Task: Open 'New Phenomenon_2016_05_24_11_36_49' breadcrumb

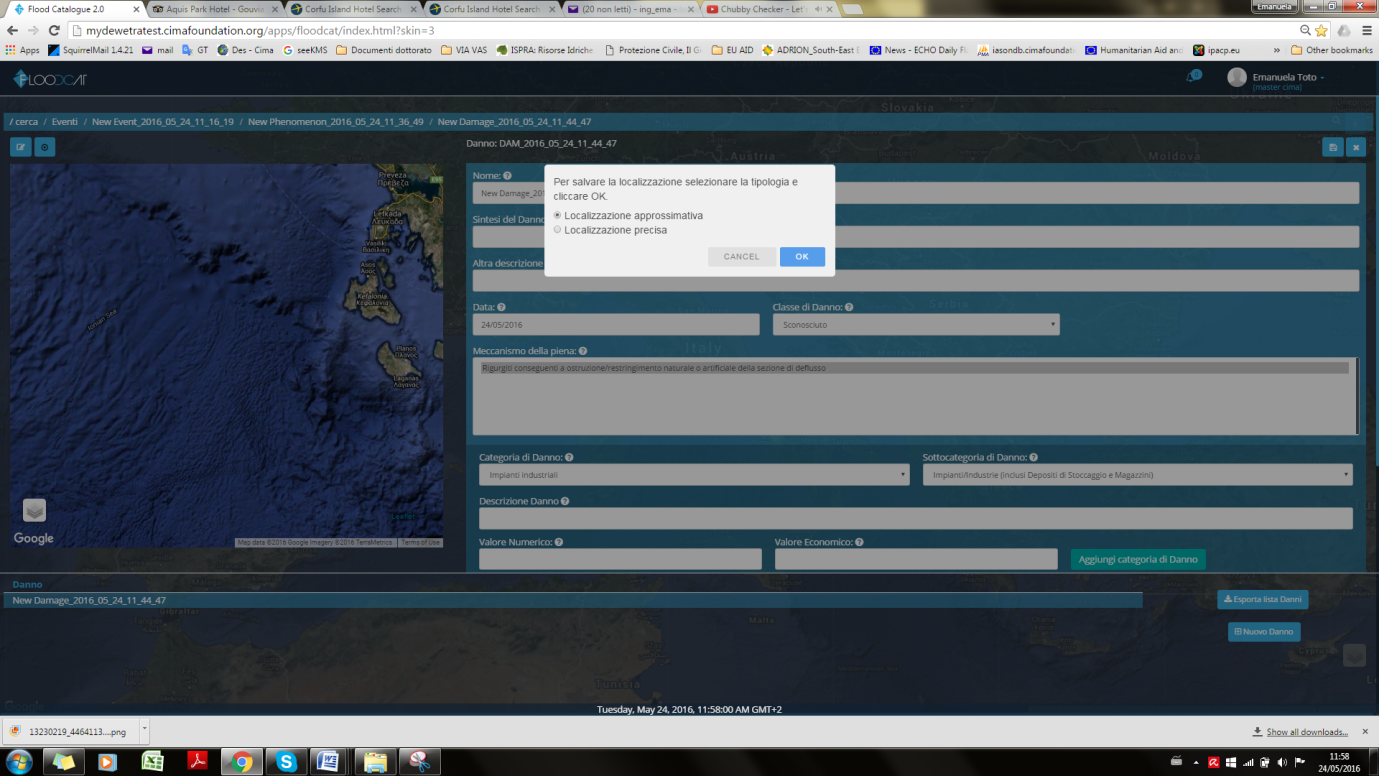Action: tap(336, 122)
